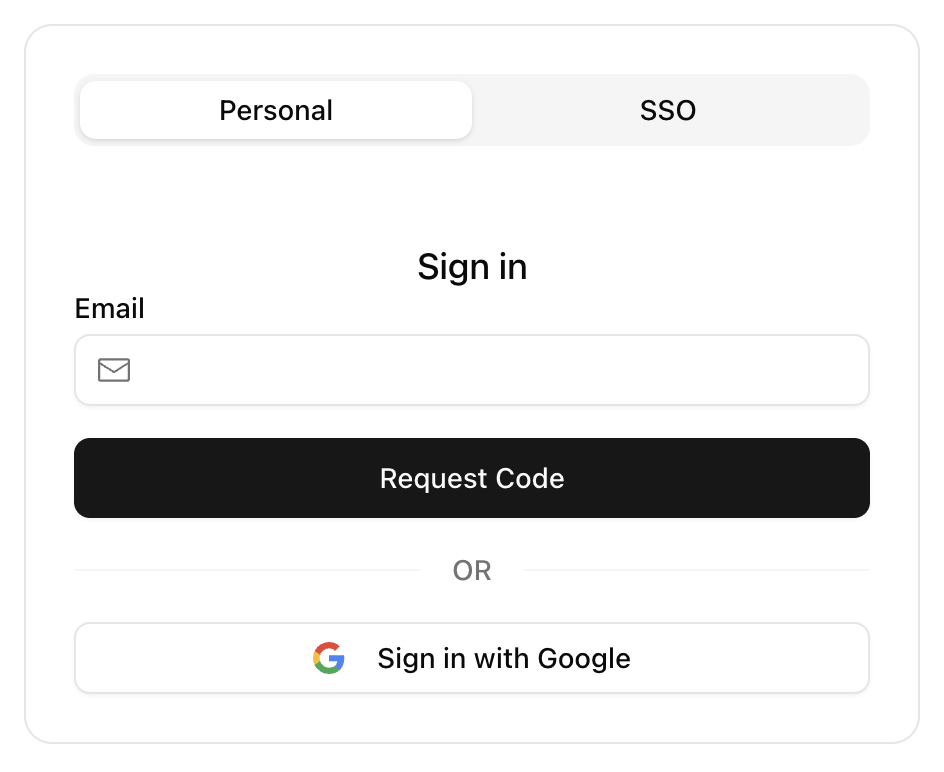
Task: Click the OR divider text
Action: pos(472,570)
